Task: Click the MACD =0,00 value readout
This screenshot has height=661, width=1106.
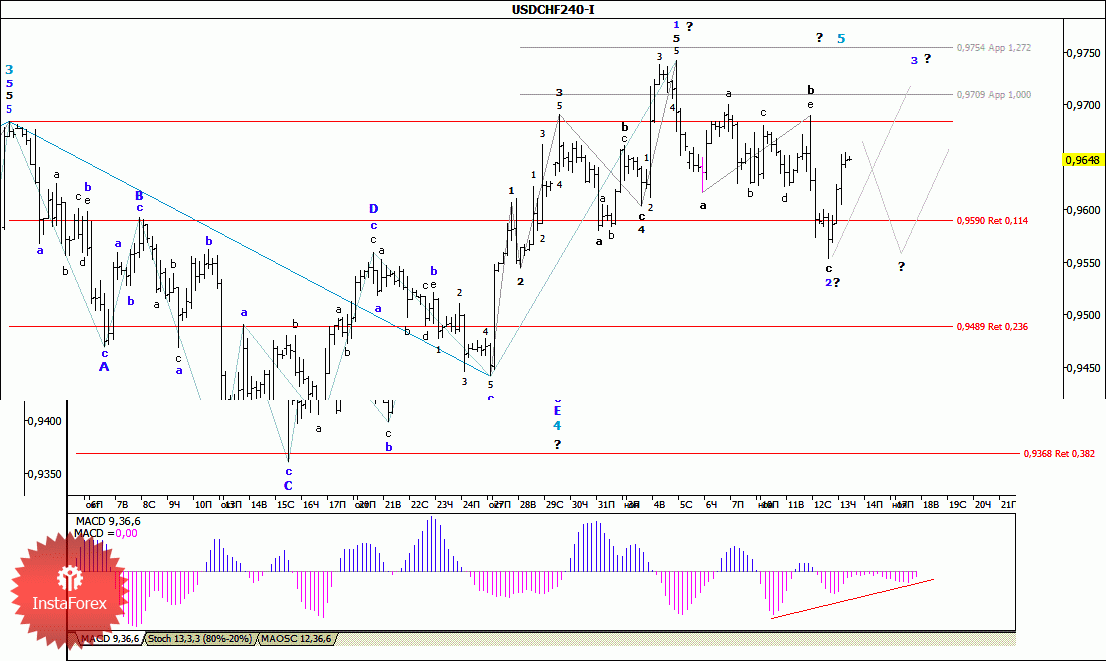Action: (107, 533)
